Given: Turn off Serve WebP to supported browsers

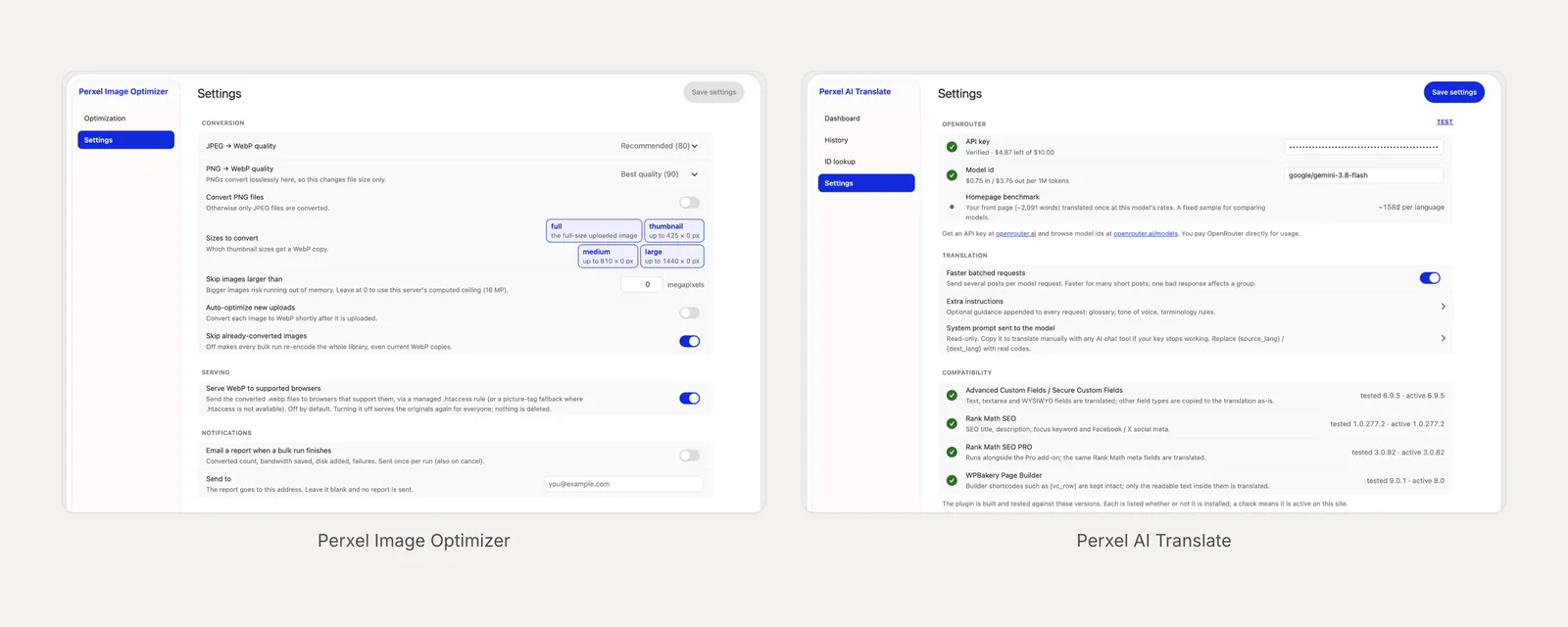Looking at the screenshot, I should tap(690, 398).
